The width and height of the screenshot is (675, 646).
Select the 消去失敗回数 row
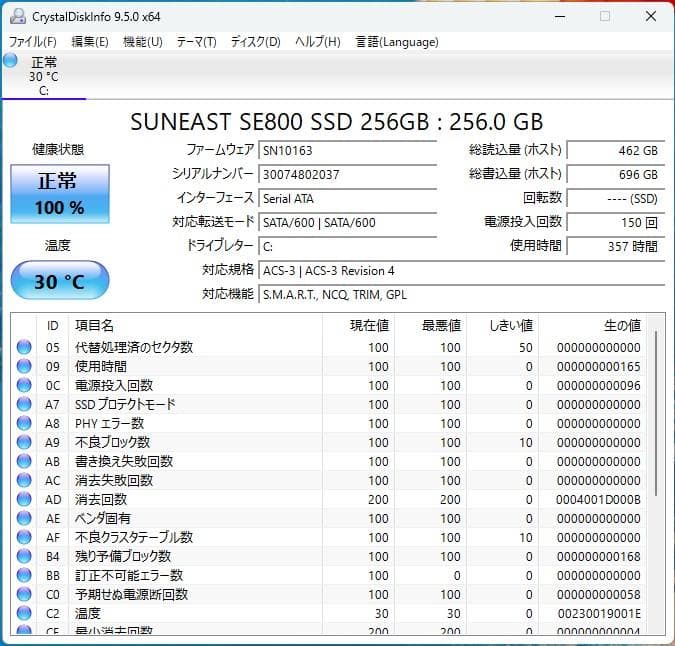(x=328, y=480)
